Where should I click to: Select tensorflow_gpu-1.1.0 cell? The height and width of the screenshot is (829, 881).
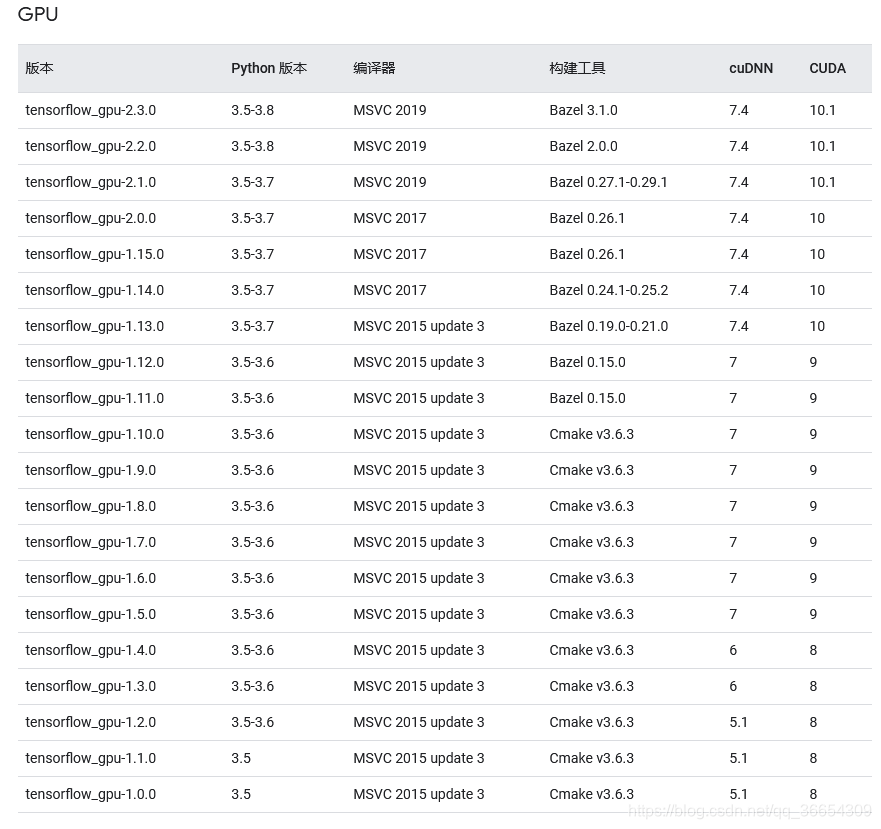pyautogui.click(x=90, y=758)
